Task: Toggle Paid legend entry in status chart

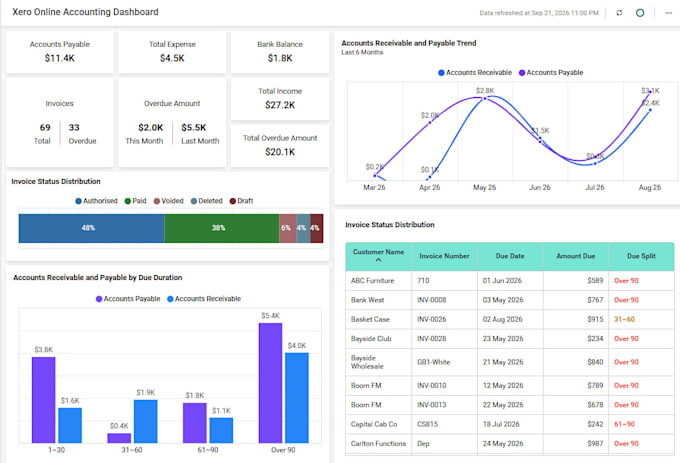Action: click(135, 201)
